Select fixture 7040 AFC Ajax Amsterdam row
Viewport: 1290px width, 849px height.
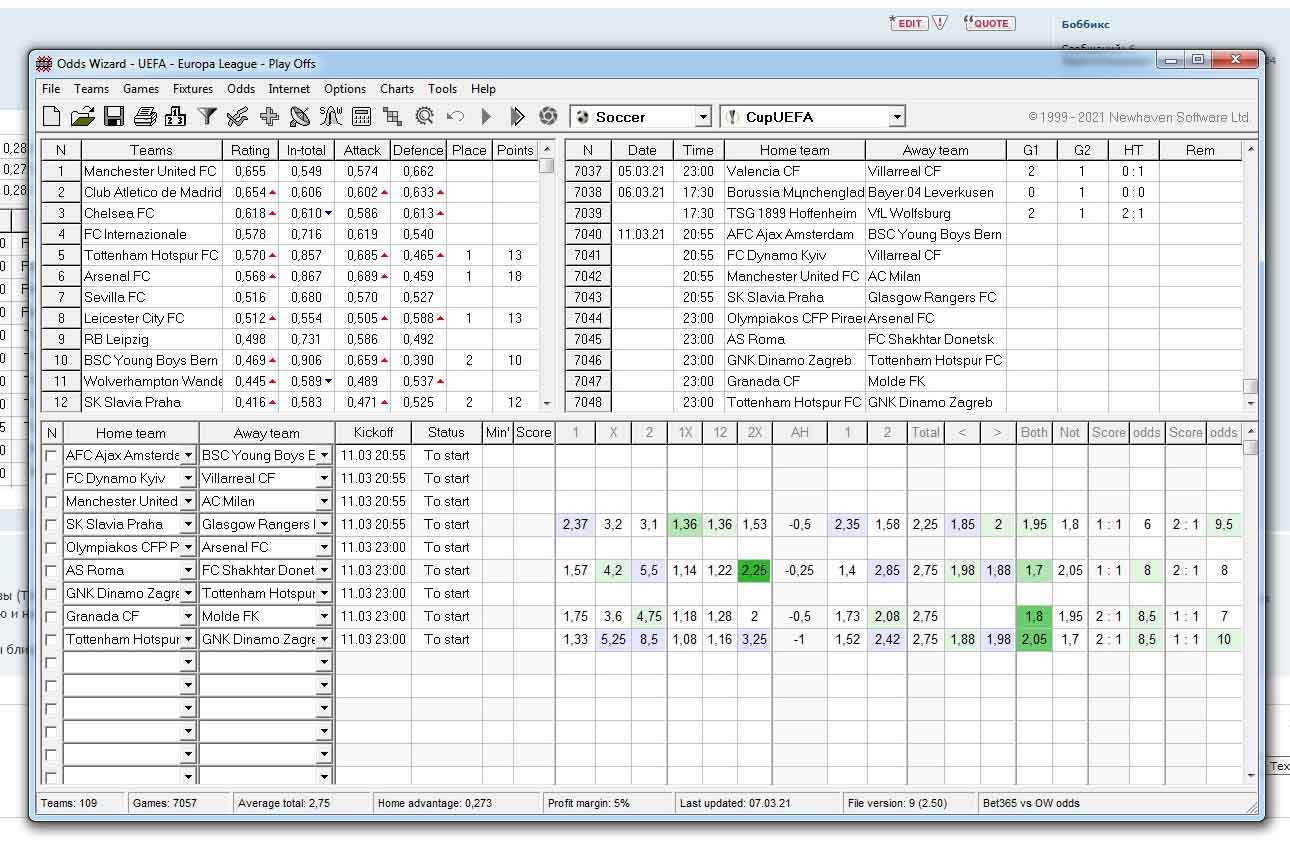click(903, 234)
